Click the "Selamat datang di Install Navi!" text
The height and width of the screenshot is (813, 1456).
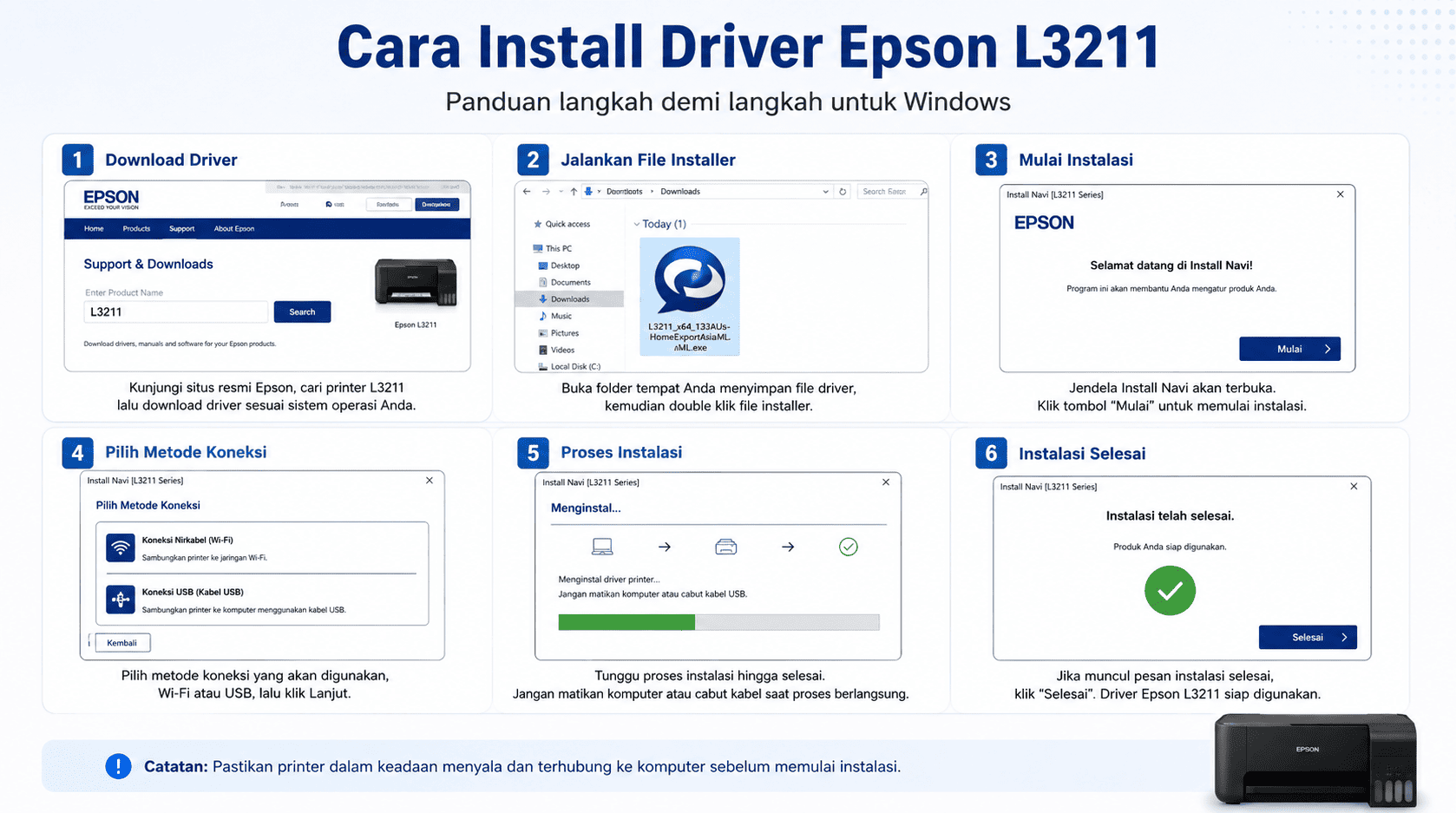[x=1171, y=266]
